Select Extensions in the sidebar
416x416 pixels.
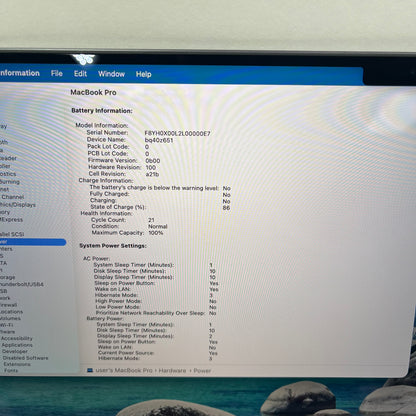coord(17,364)
